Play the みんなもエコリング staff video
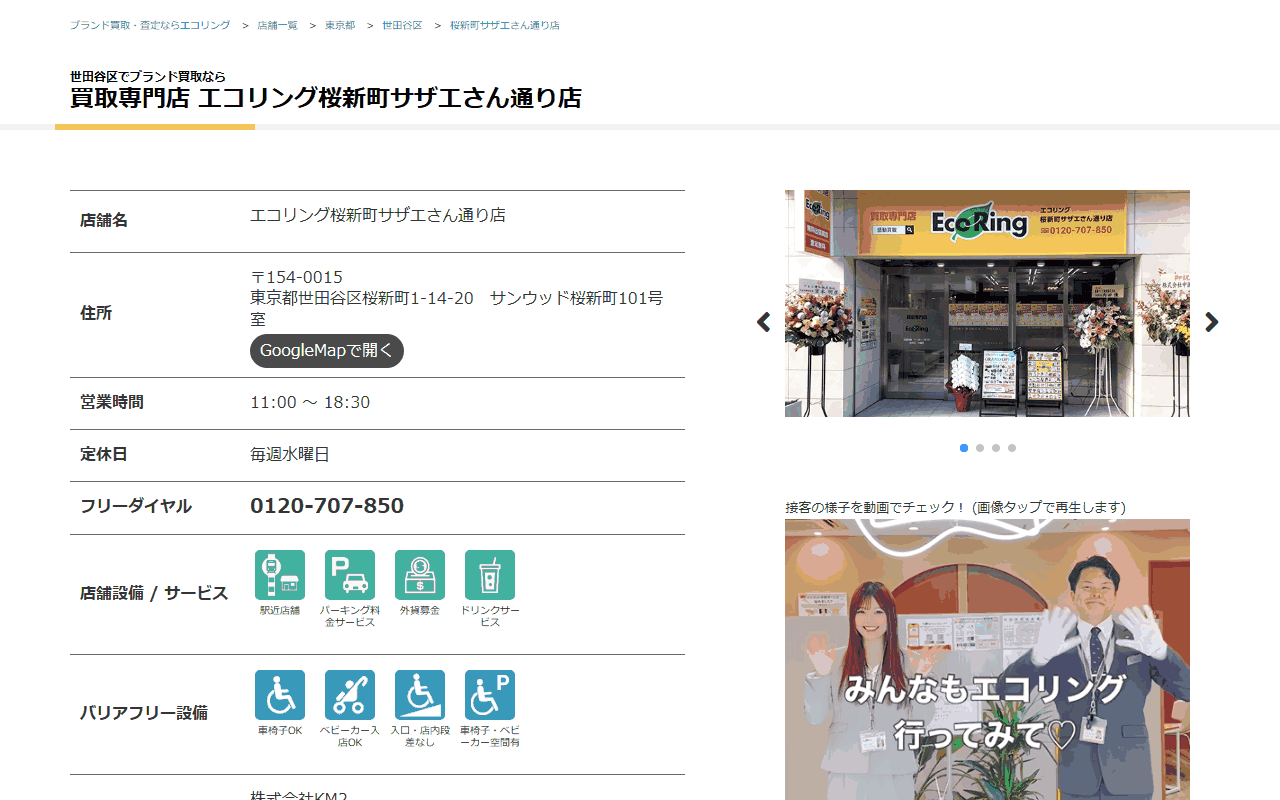1280x800 pixels. 987,660
